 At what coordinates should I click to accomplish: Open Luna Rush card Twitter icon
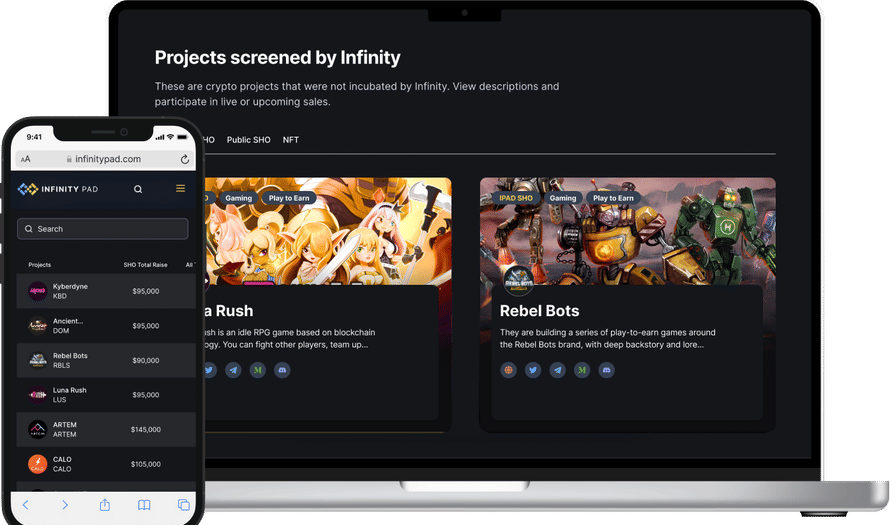(209, 370)
